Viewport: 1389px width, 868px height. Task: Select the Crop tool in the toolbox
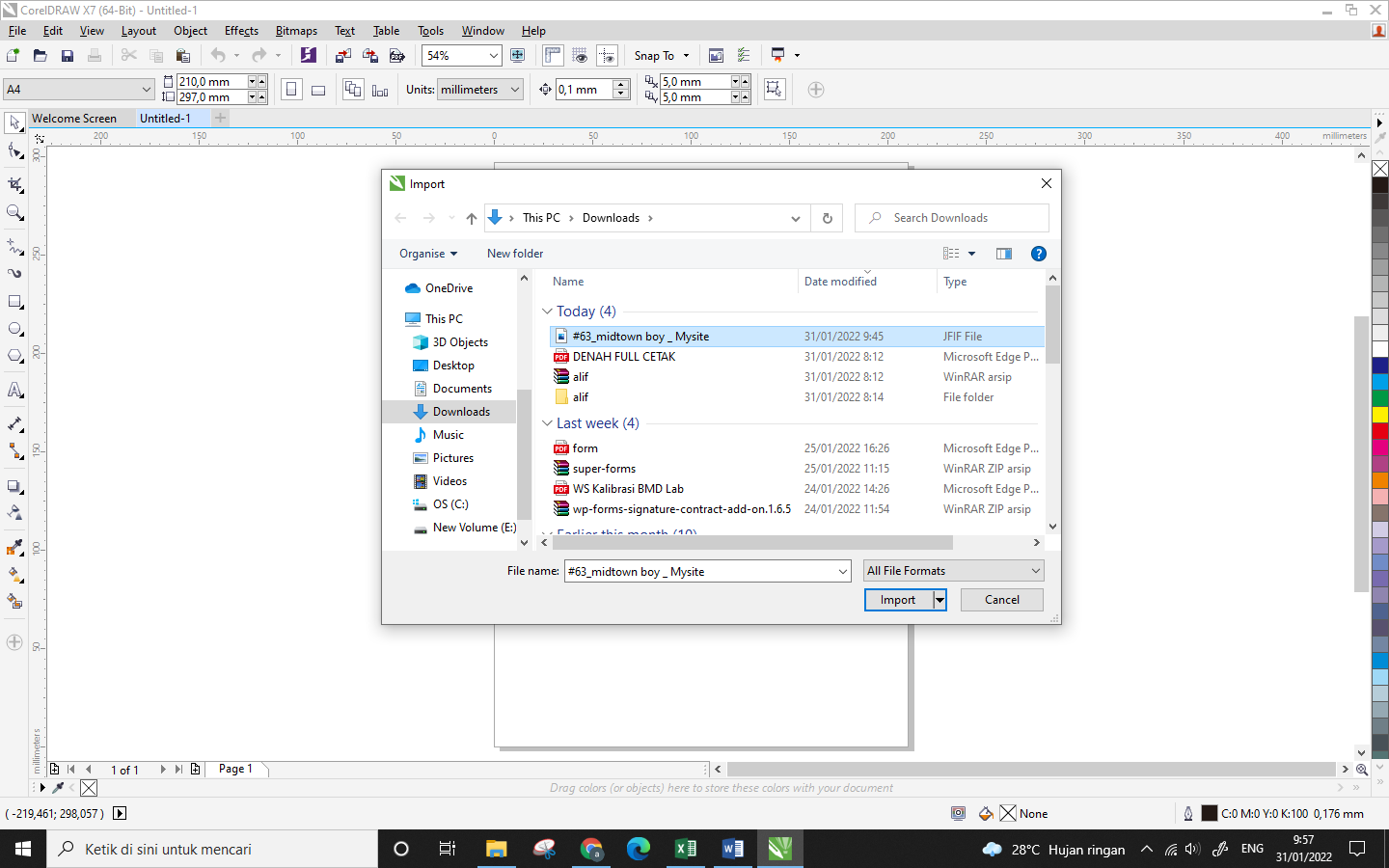point(15,184)
